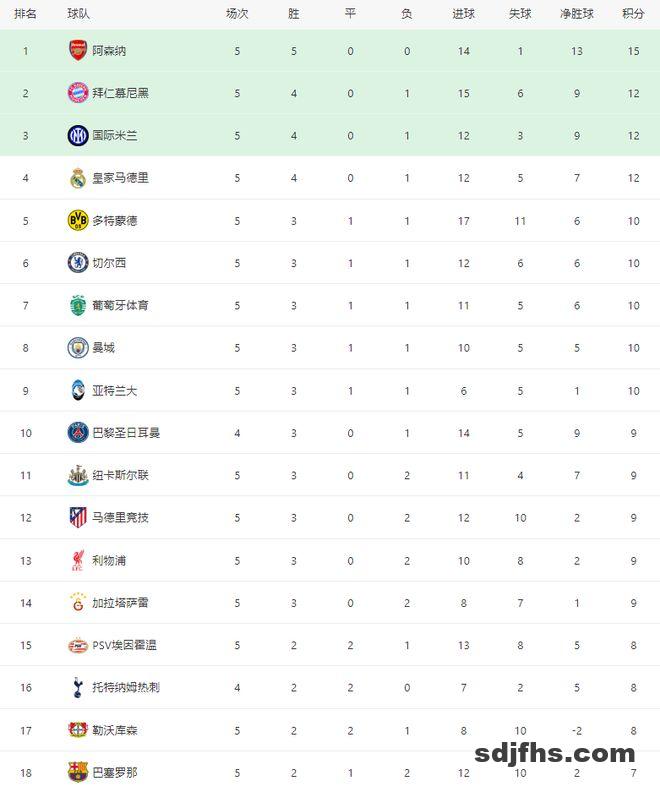The width and height of the screenshot is (660, 792).
Task: Click the 净胜球 column header
Action: [576, 14]
